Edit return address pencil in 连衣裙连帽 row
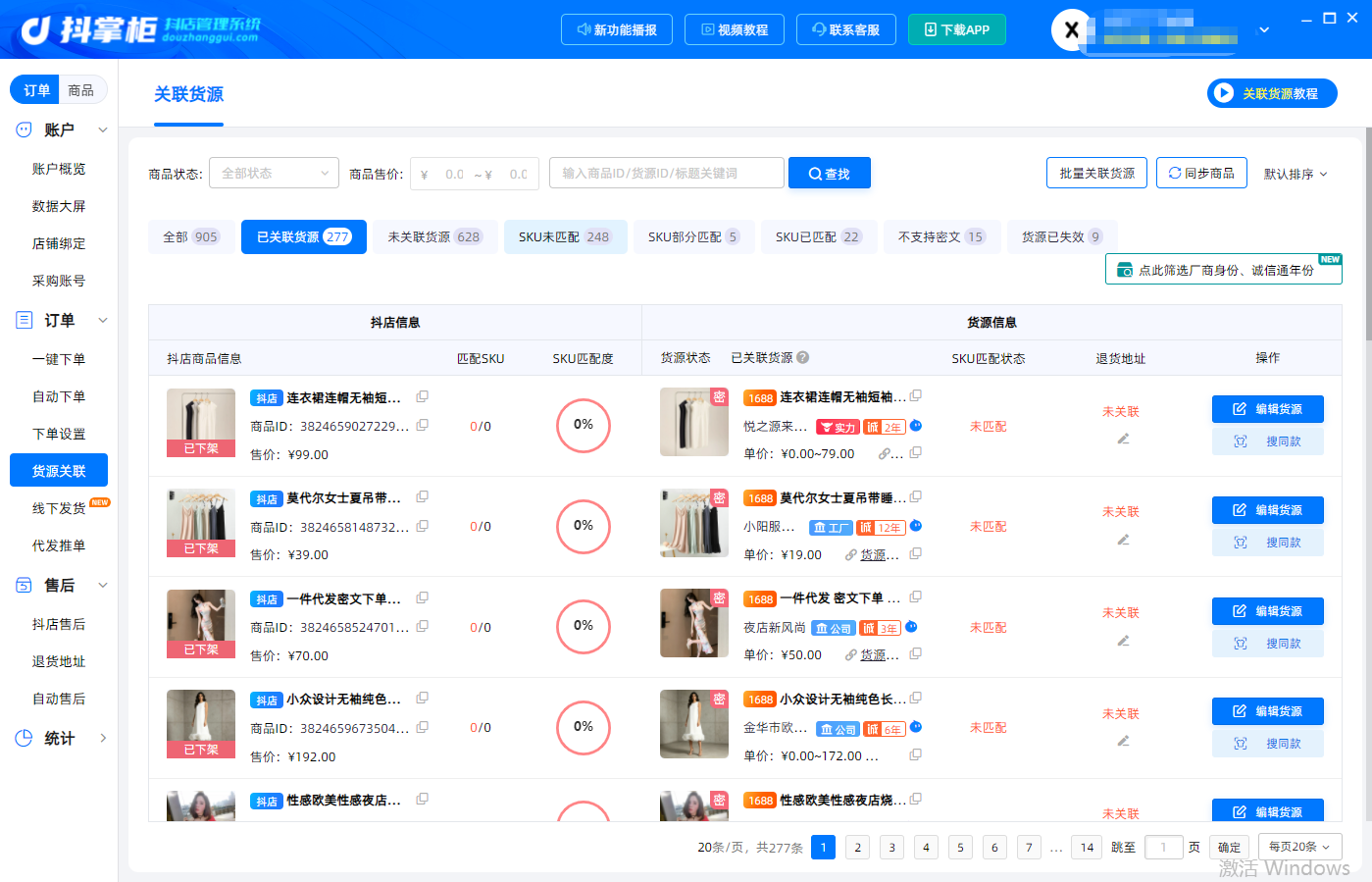 pyautogui.click(x=1123, y=439)
